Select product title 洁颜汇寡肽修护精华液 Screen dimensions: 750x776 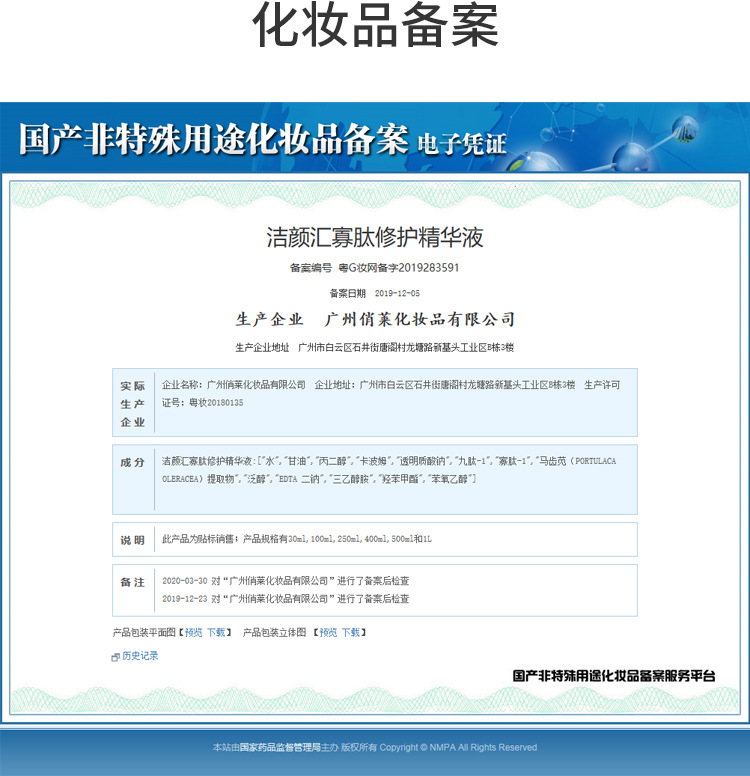tap(375, 237)
